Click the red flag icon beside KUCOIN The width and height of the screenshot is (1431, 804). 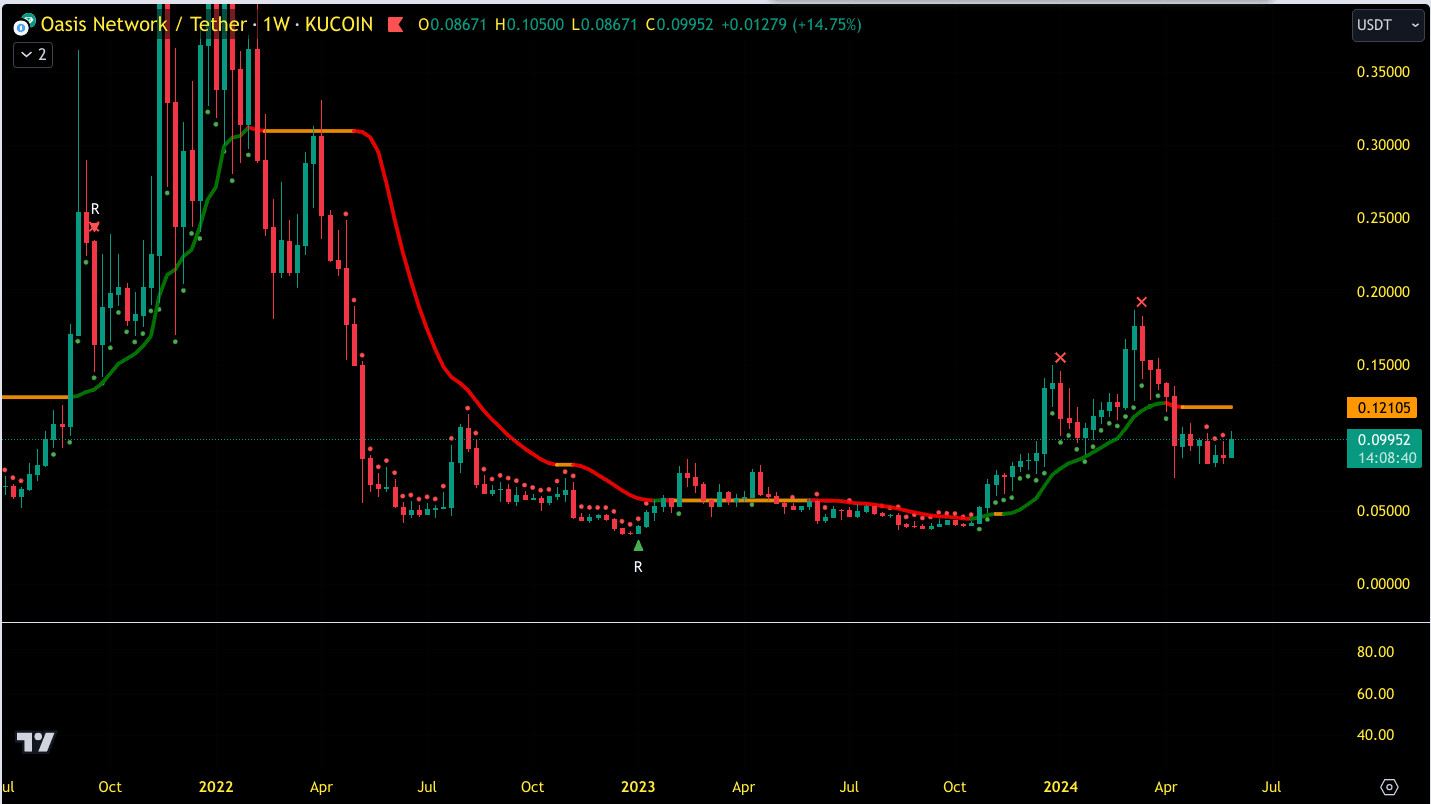[395, 24]
